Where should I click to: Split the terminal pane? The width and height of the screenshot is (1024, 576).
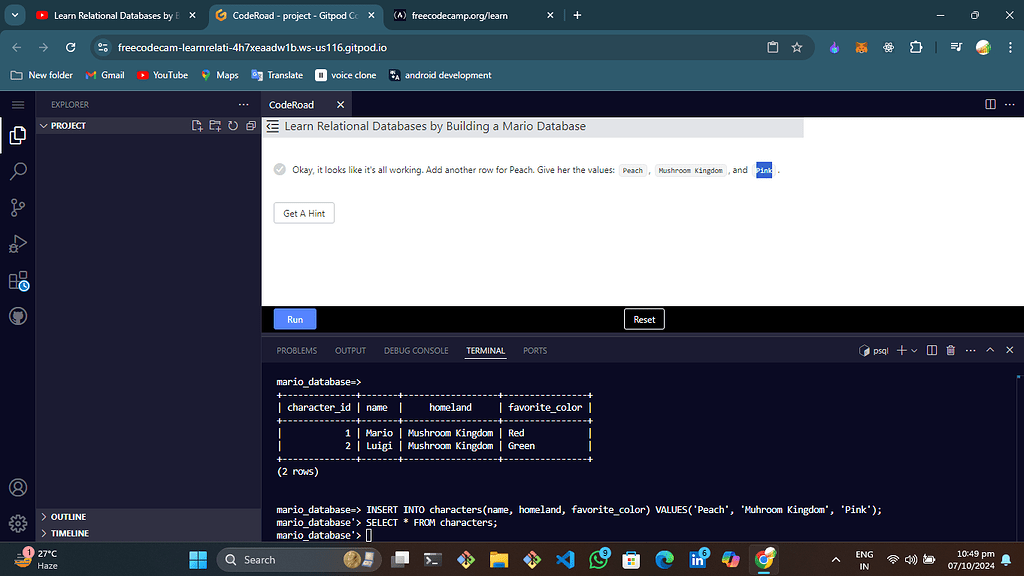click(931, 350)
